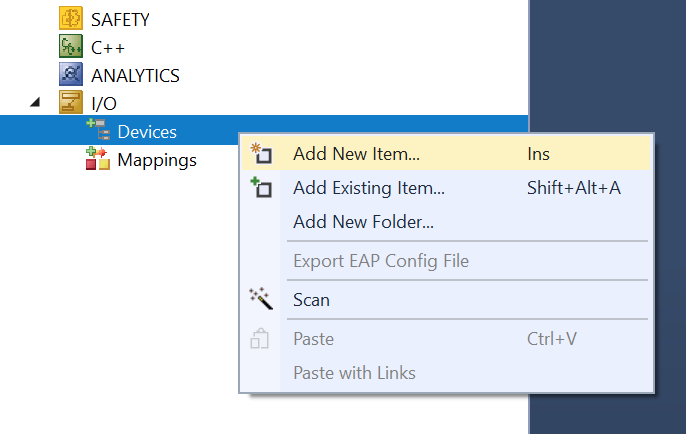
Task: Select the SAFETY tree item label
Action: tap(120, 20)
